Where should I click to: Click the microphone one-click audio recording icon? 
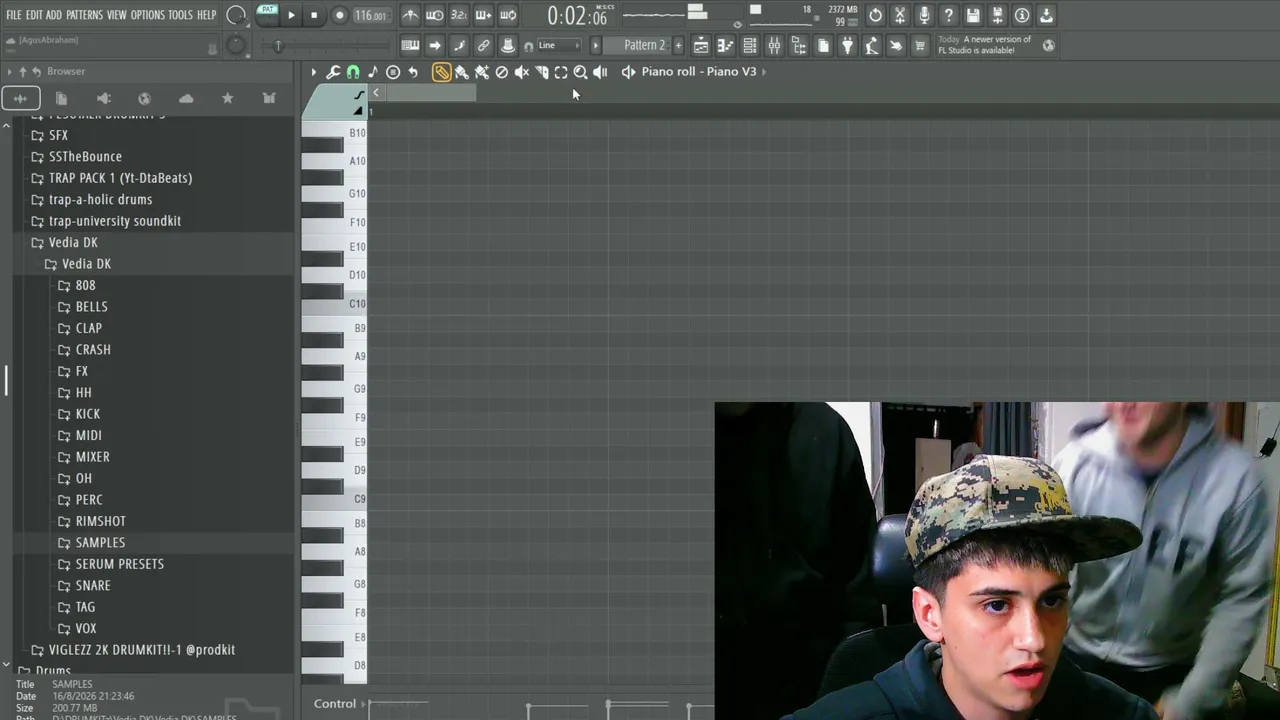pyautogui.click(x=924, y=15)
